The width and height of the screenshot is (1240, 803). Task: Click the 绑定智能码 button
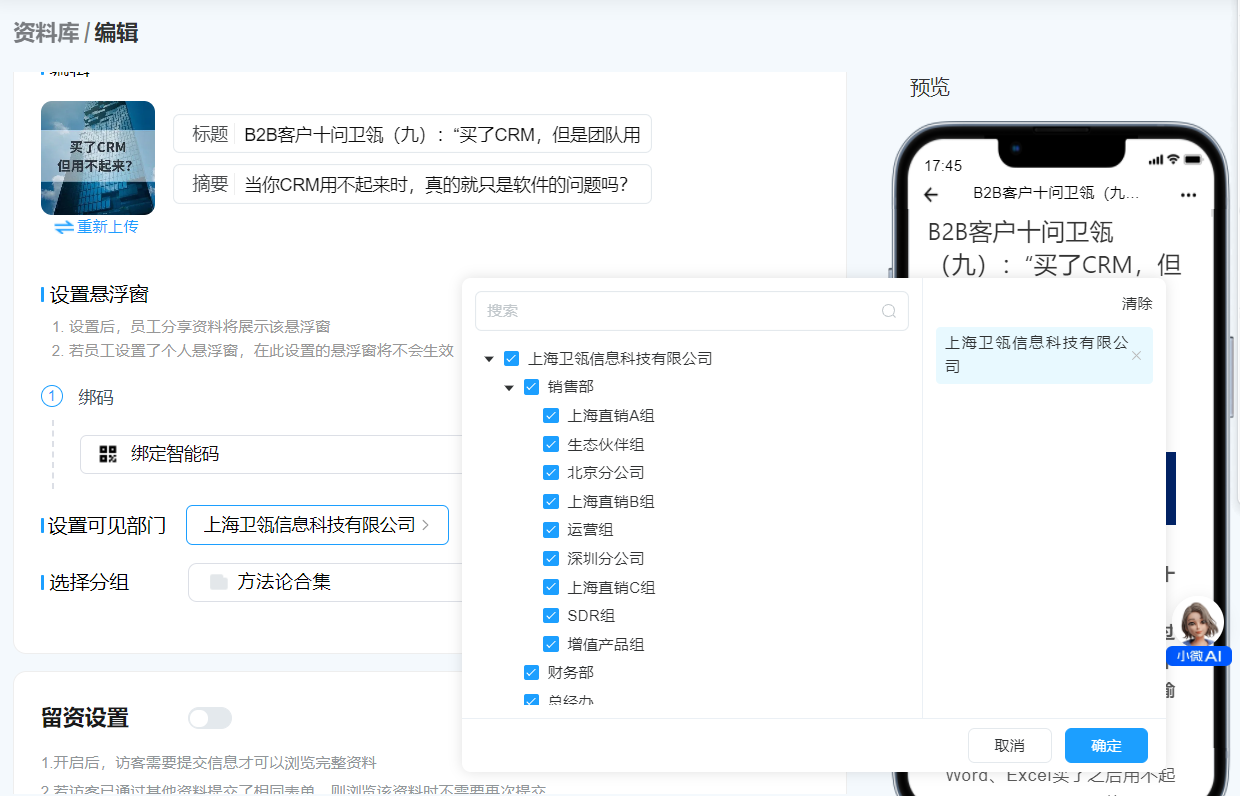coord(272,454)
